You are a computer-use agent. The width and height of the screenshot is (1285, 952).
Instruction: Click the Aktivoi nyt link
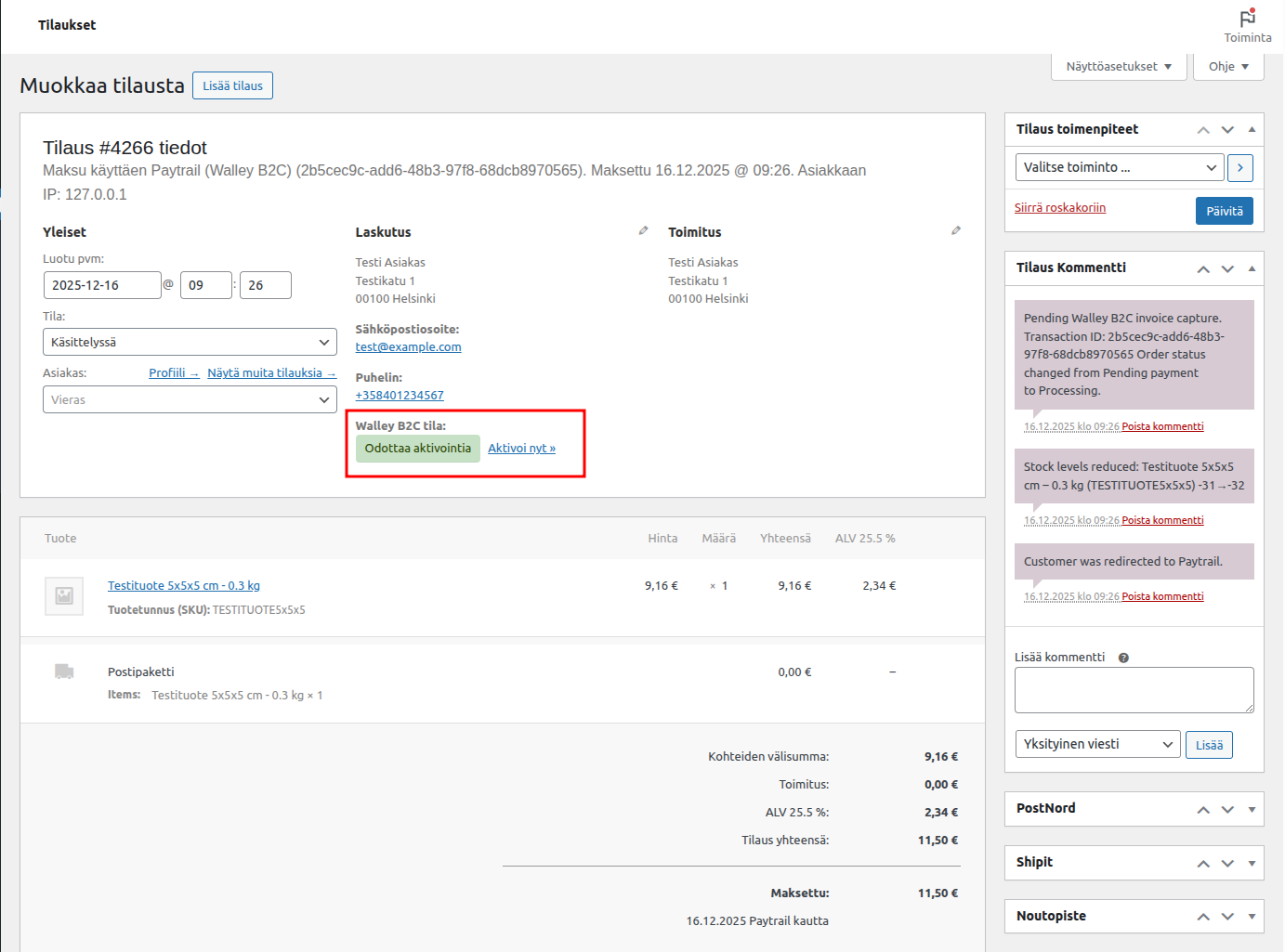521,449
